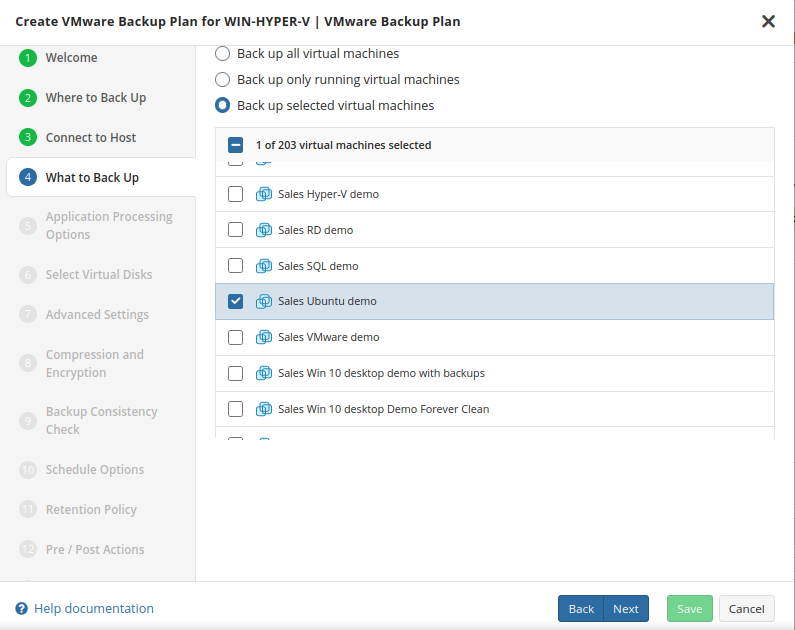Close the backup plan wizard dialog

tap(768, 21)
